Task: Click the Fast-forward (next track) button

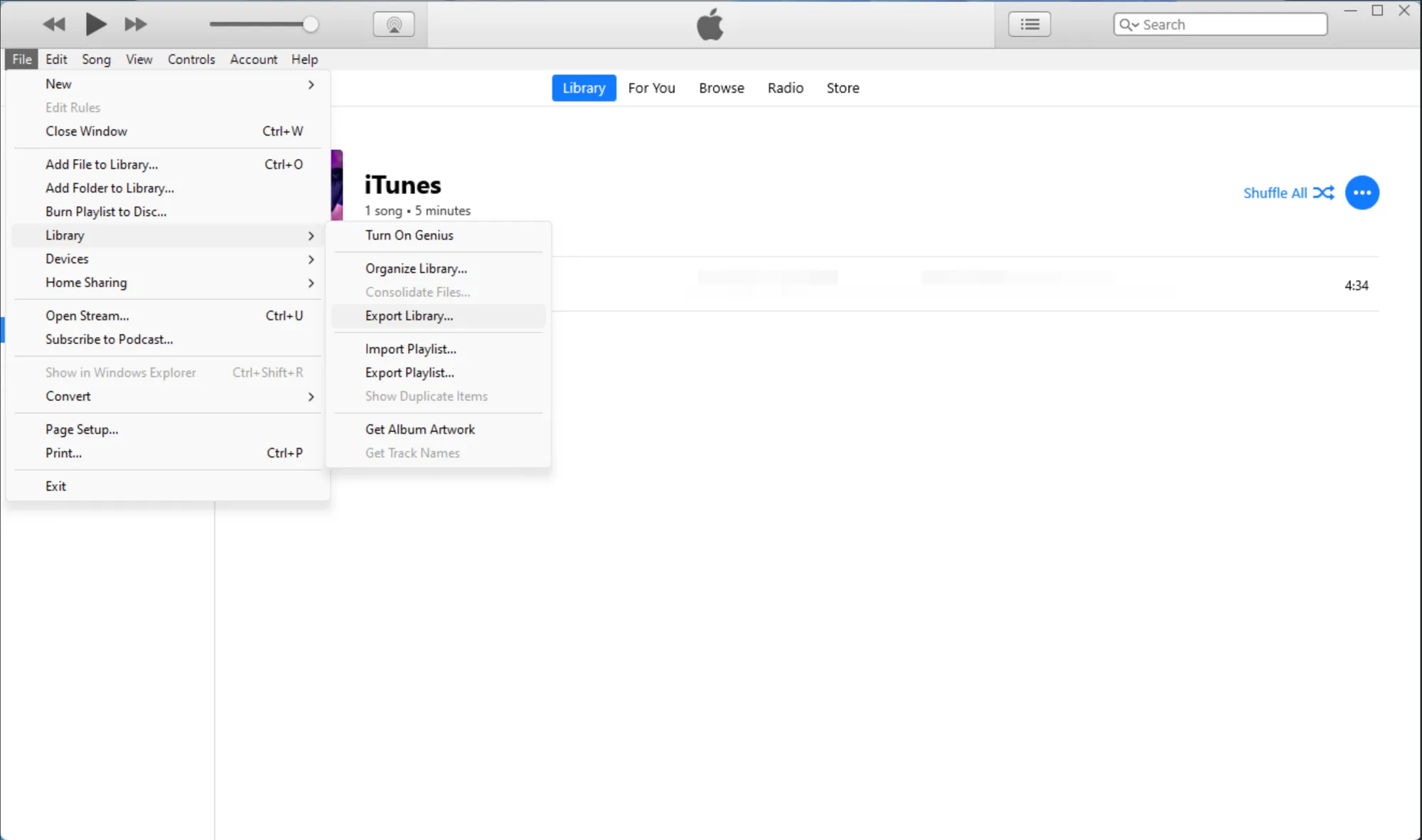Action: pyautogui.click(x=135, y=24)
